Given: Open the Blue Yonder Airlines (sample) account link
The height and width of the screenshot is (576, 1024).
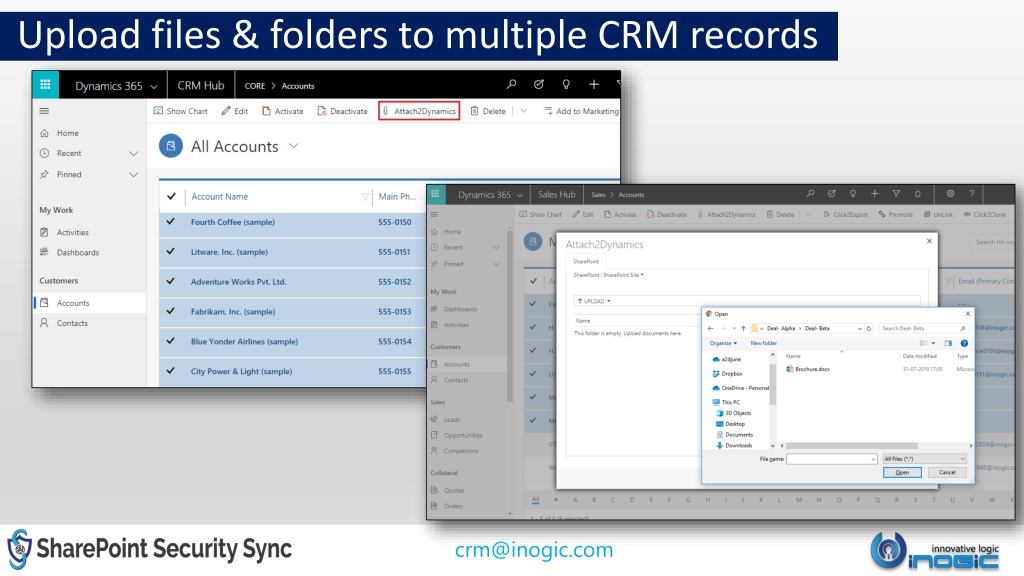Looking at the screenshot, I should coord(244,342).
